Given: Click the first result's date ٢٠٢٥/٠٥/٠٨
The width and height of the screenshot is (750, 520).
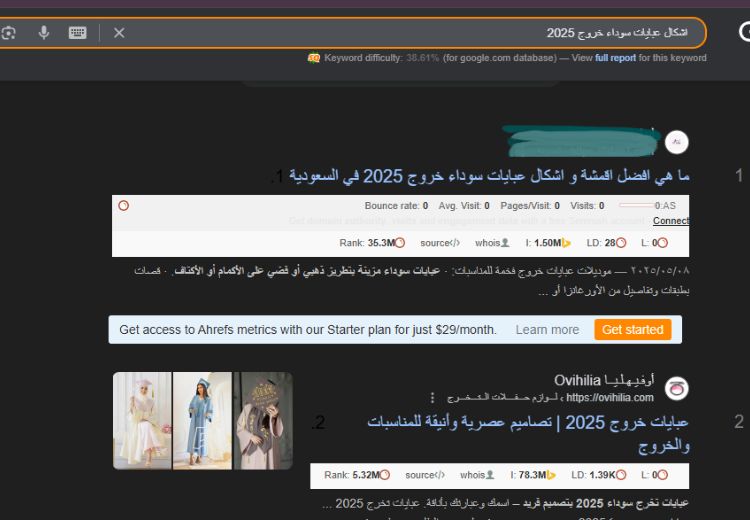Looking at the screenshot, I should [660, 271].
